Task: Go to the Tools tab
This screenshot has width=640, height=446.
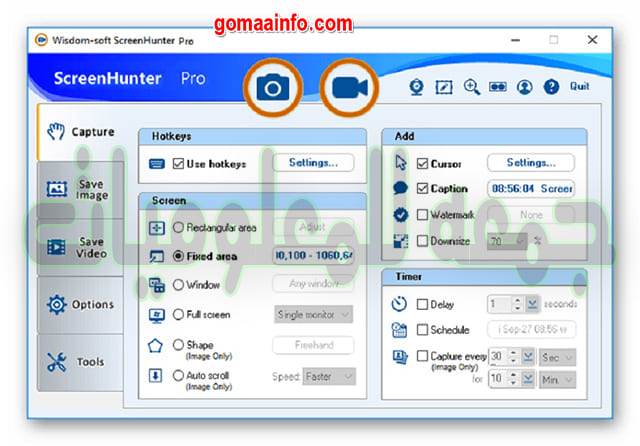Action: coord(80,362)
